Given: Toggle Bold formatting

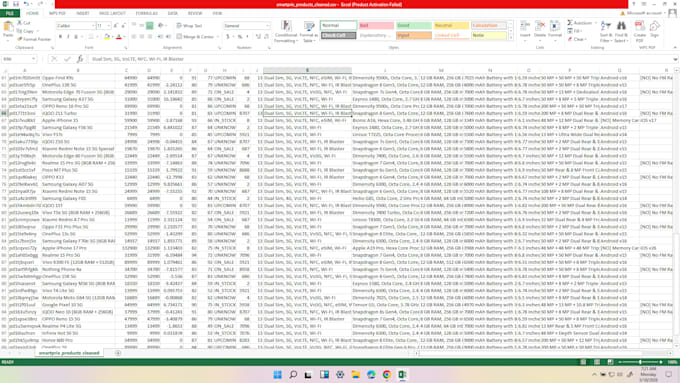Looking at the screenshot, I should (60, 37).
